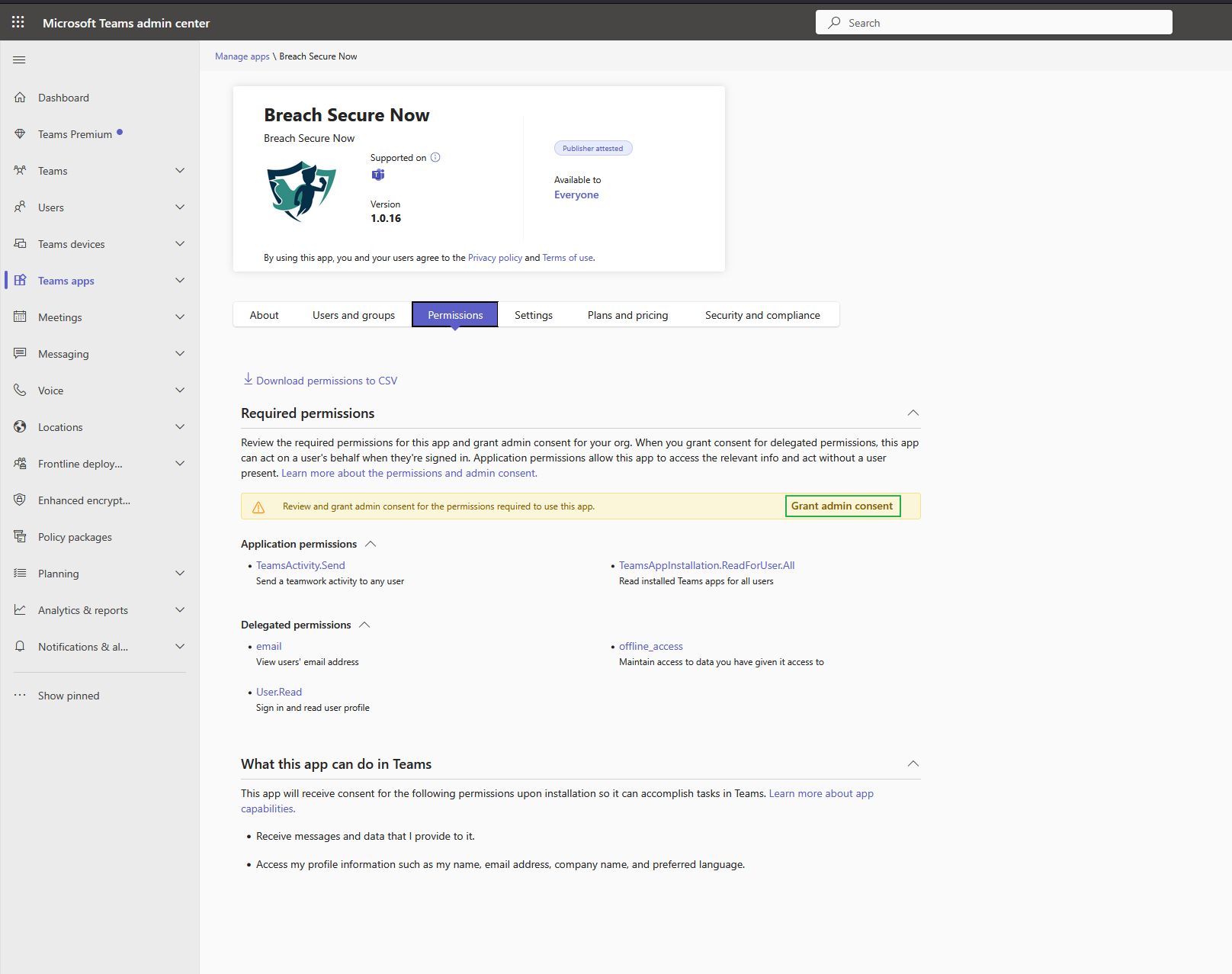Click the Policy packages icon
1232x974 pixels.
(x=20, y=537)
